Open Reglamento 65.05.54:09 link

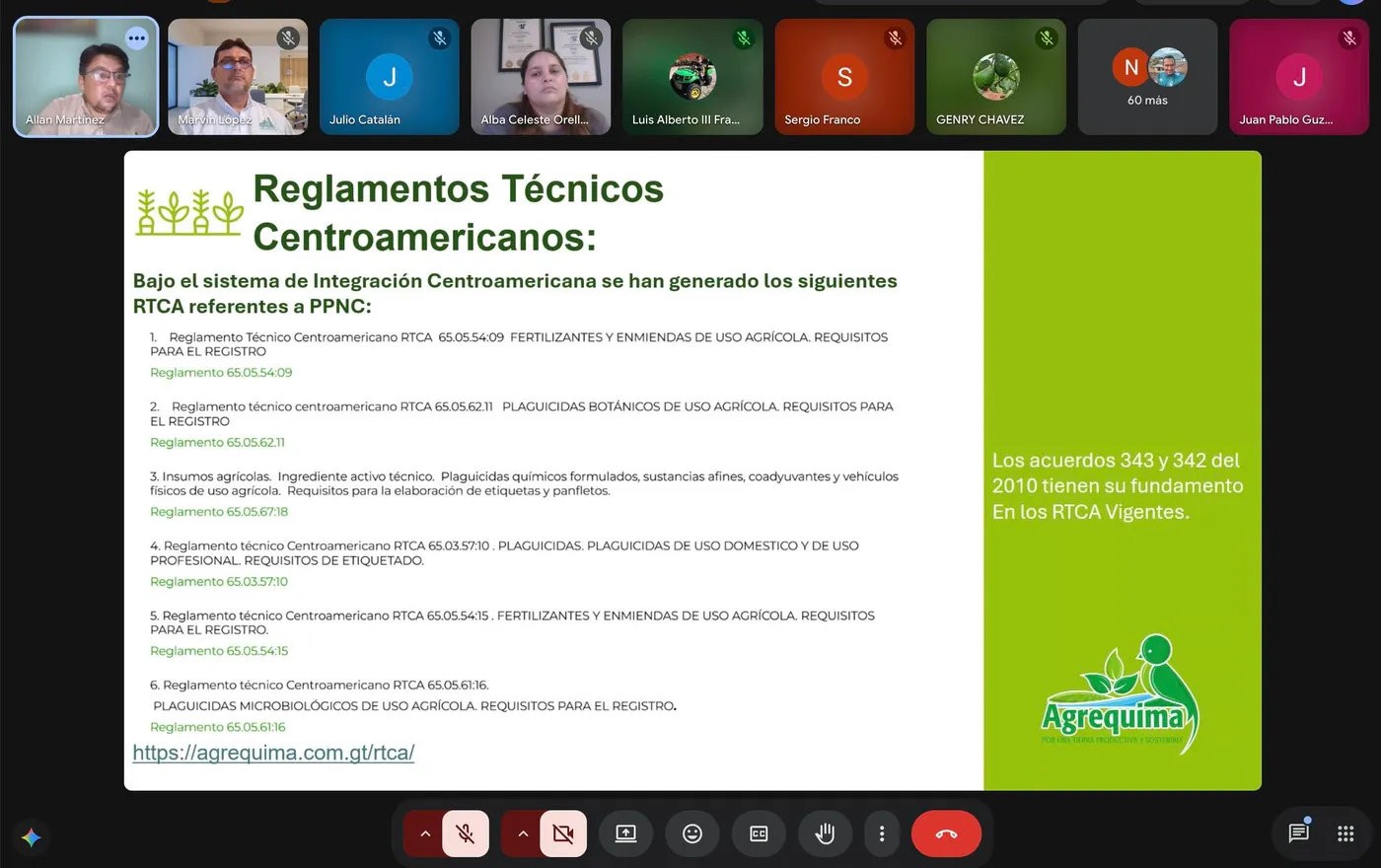pyautogui.click(x=221, y=373)
